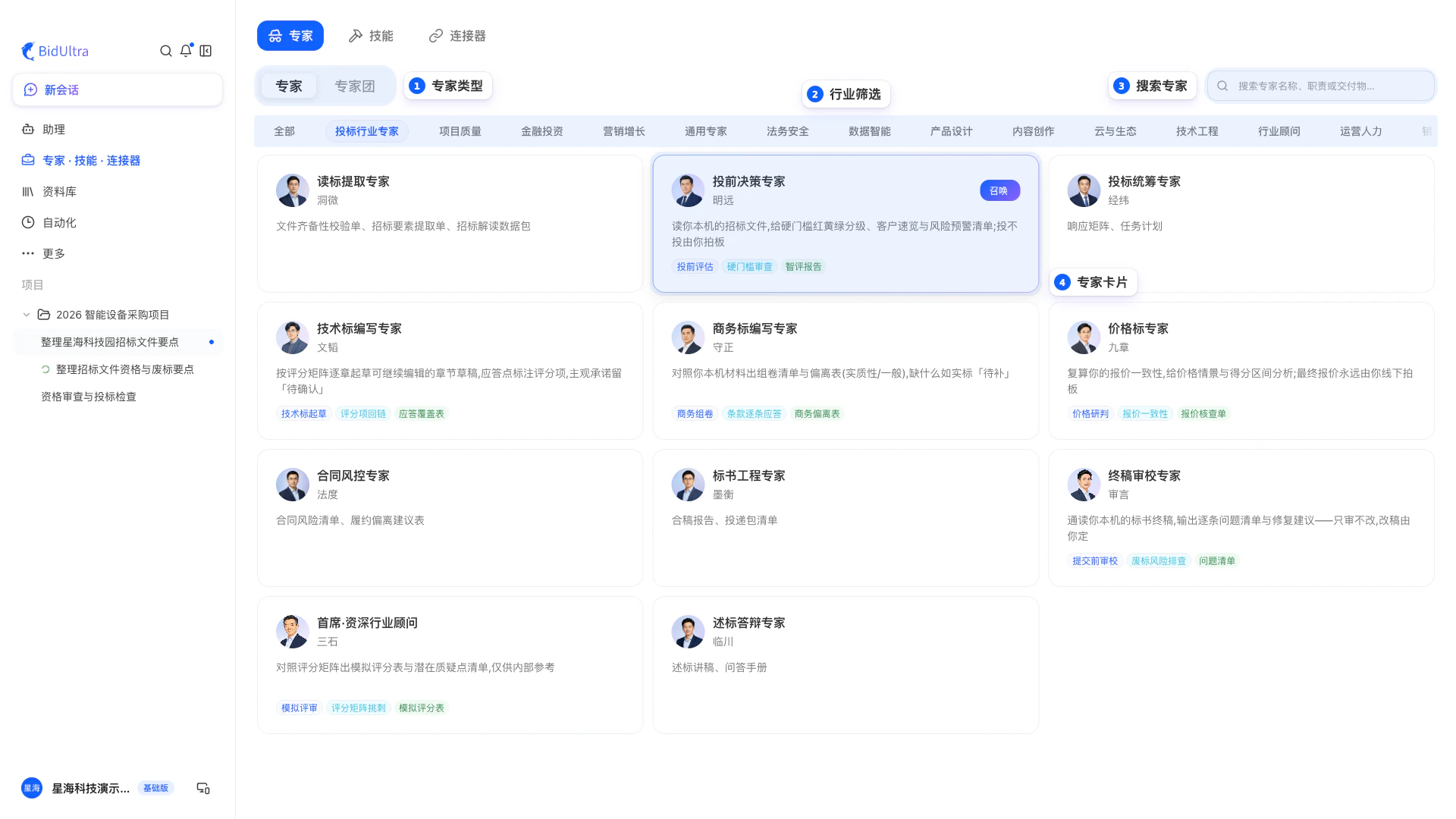
Task: Collapse the sidebar panel icon
Action: coord(206,51)
